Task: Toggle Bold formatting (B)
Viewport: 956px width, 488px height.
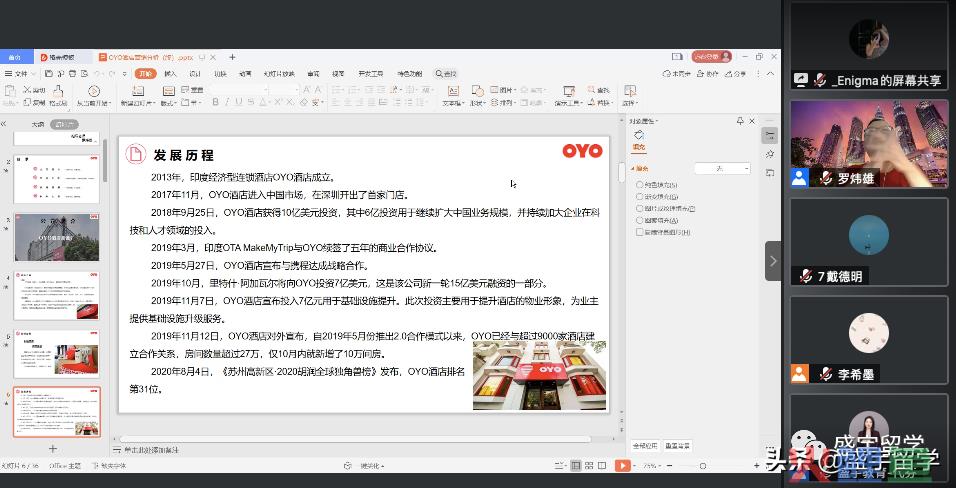Action: [215, 102]
